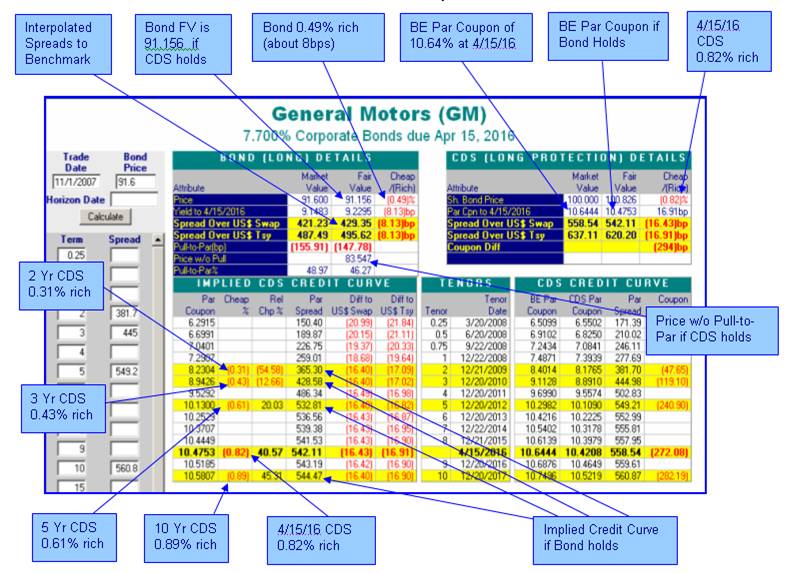Select the CDS curve coupon value (47.65)
The width and height of the screenshot is (787, 573).
coord(674,370)
